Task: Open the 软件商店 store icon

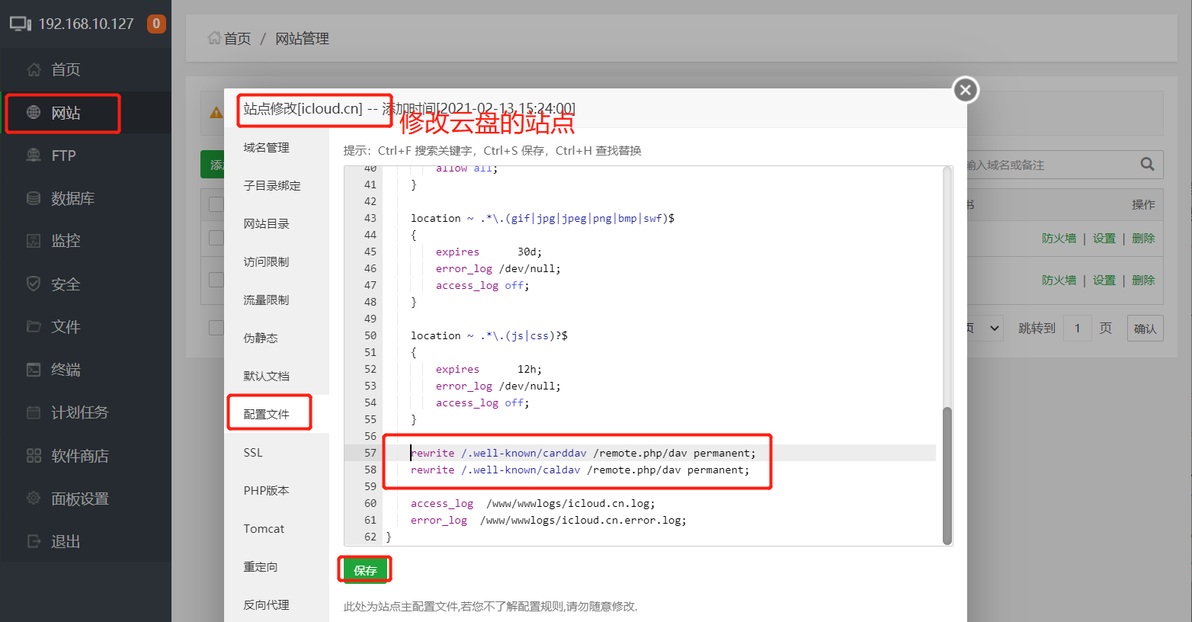Action: click(33, 455)
